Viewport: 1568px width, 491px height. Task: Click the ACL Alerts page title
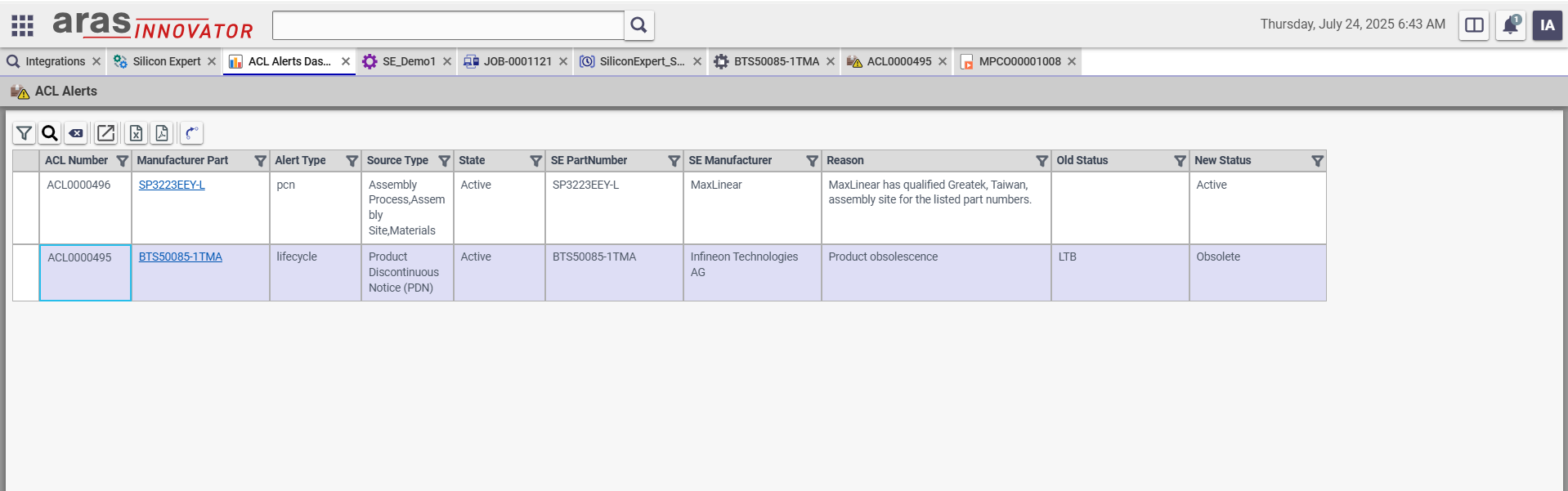click(x=65, y=92)
